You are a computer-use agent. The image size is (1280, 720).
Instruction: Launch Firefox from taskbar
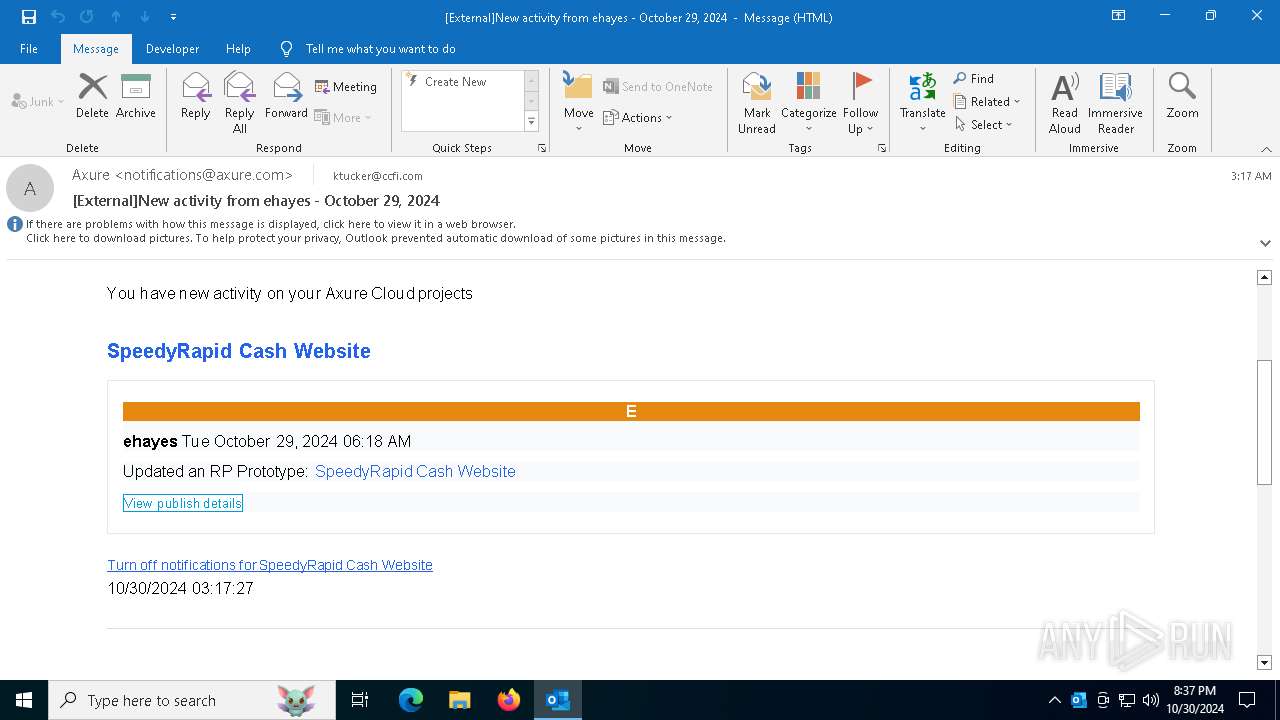click(509, 700)
